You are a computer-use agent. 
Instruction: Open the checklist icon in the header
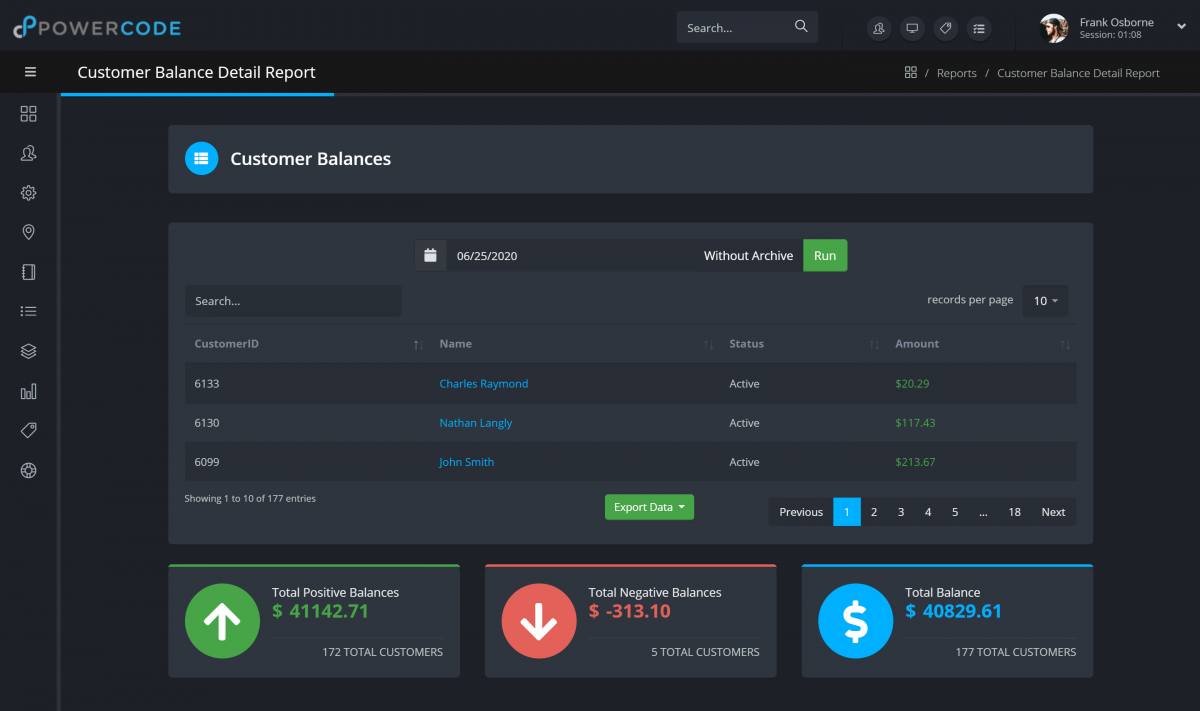(x=979, y=28)
